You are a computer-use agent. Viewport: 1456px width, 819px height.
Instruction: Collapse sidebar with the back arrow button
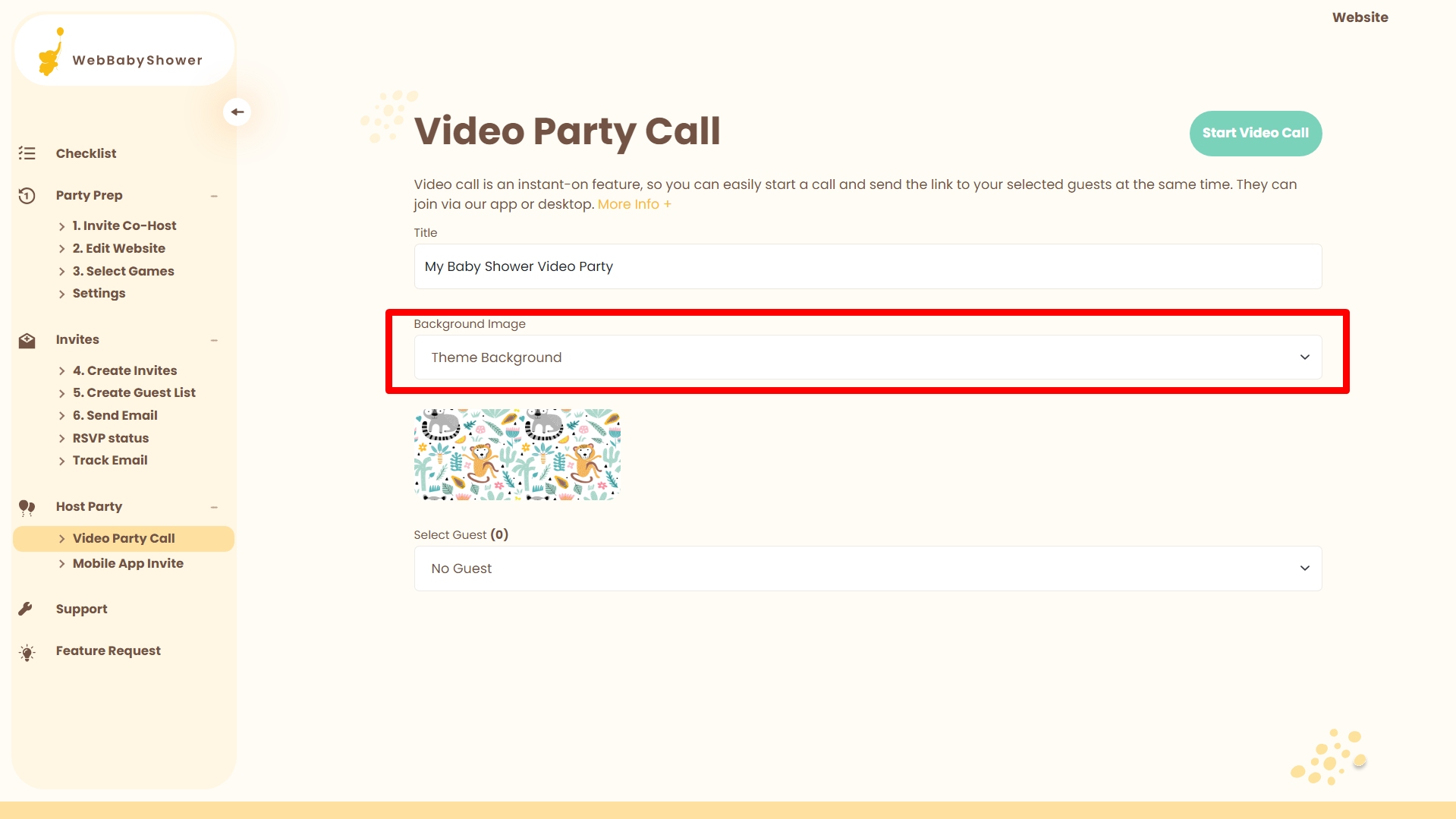click(x=237, y=112)
